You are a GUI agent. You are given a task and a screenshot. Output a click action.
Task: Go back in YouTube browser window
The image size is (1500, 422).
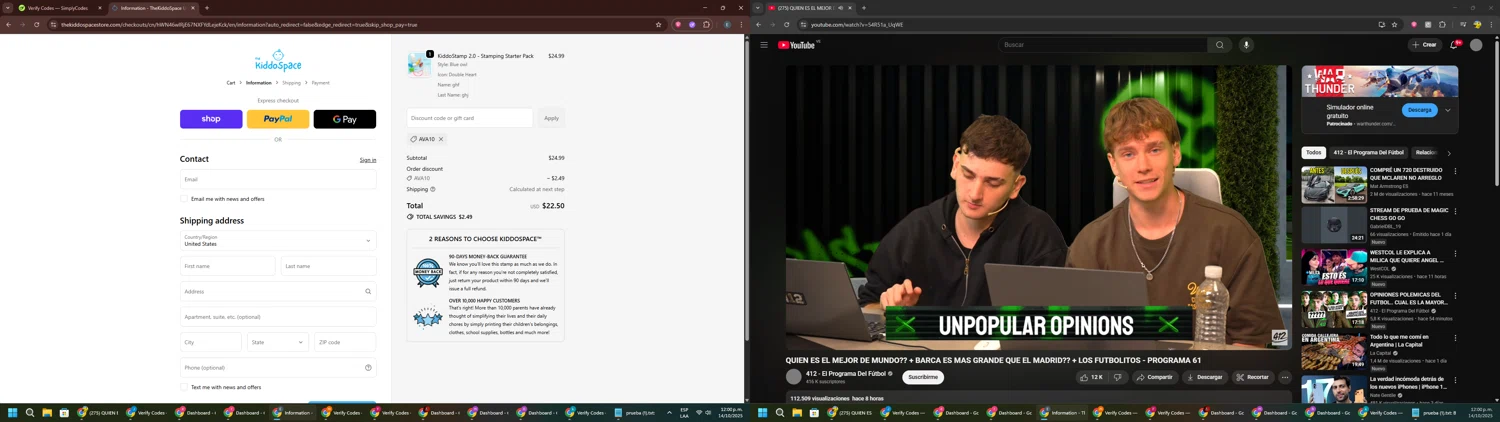click(759, 25)
